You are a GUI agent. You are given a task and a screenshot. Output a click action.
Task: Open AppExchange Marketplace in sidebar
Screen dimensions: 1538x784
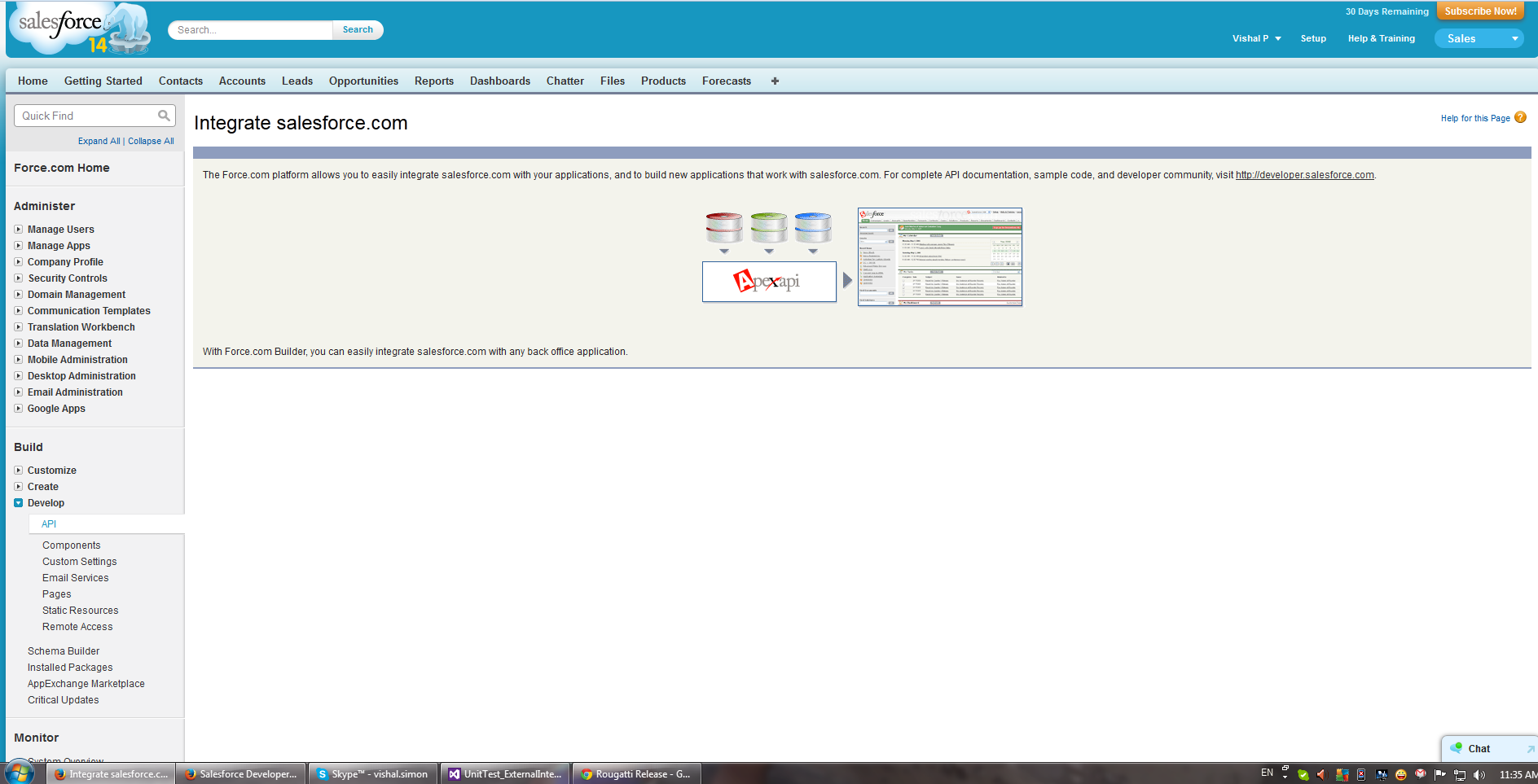[86, 684]
